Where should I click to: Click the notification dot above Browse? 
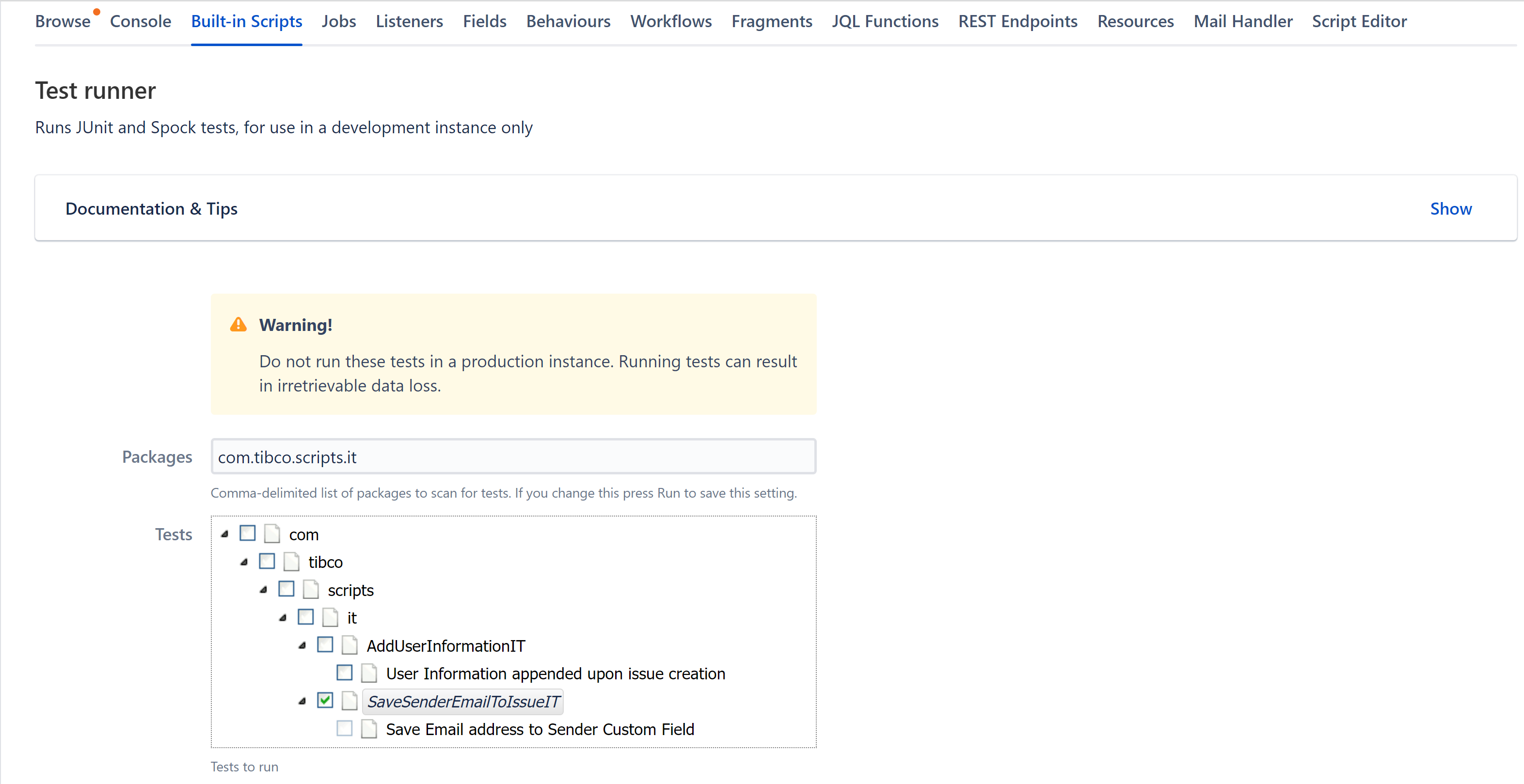[96, 11]
